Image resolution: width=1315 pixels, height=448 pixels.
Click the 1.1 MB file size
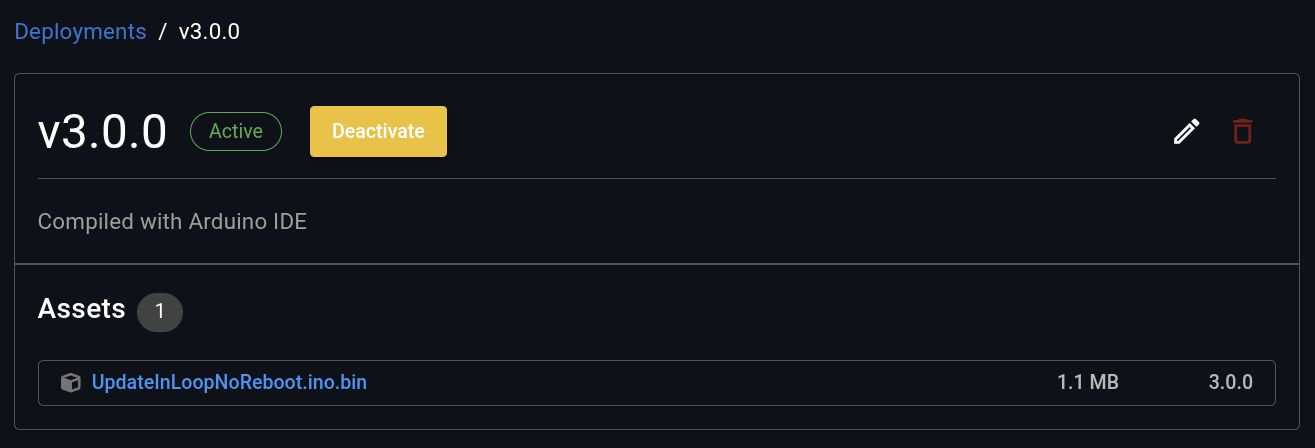point(1087,382)
